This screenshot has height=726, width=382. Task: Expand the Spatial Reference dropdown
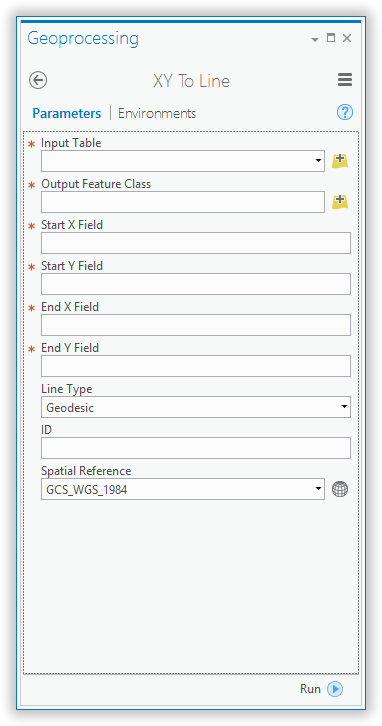318,489
